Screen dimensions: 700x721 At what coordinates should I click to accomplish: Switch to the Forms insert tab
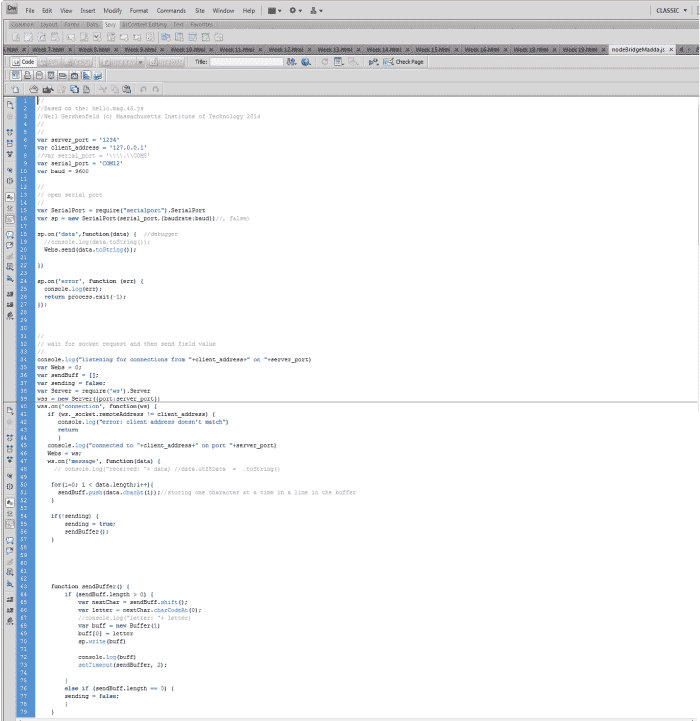click(71, 24)
